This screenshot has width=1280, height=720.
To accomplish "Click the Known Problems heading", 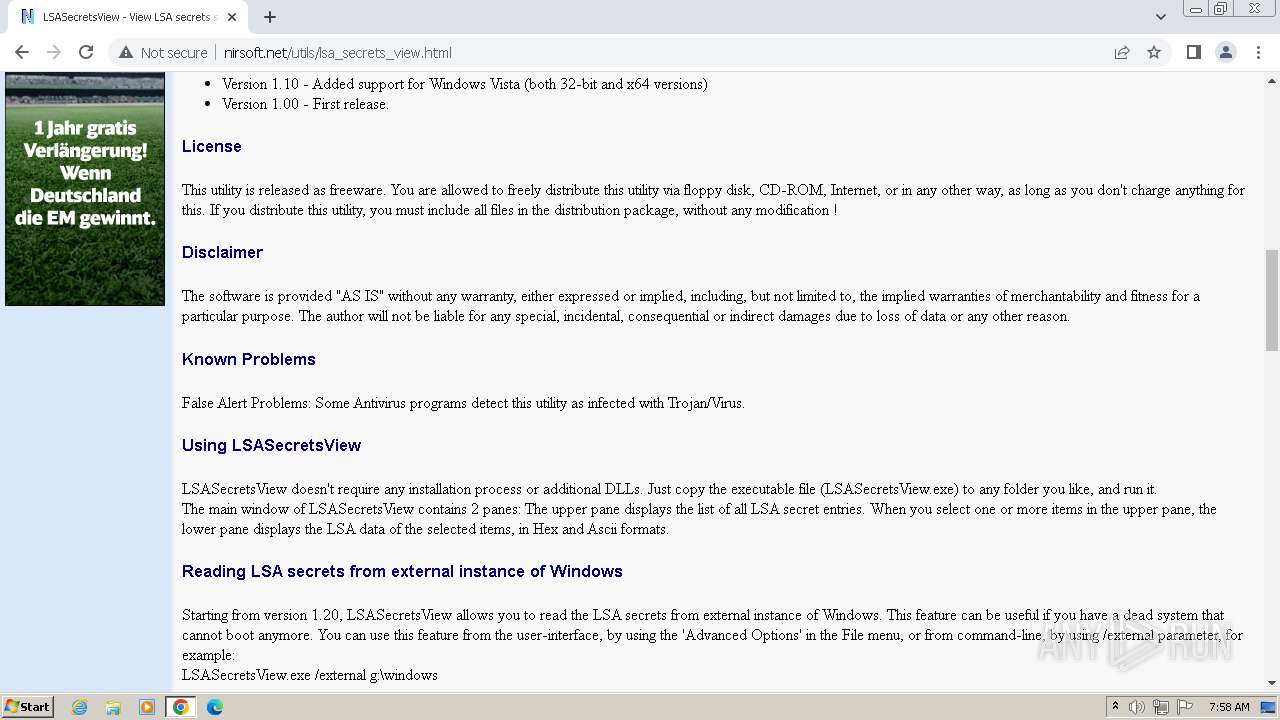I will (249, 359).
